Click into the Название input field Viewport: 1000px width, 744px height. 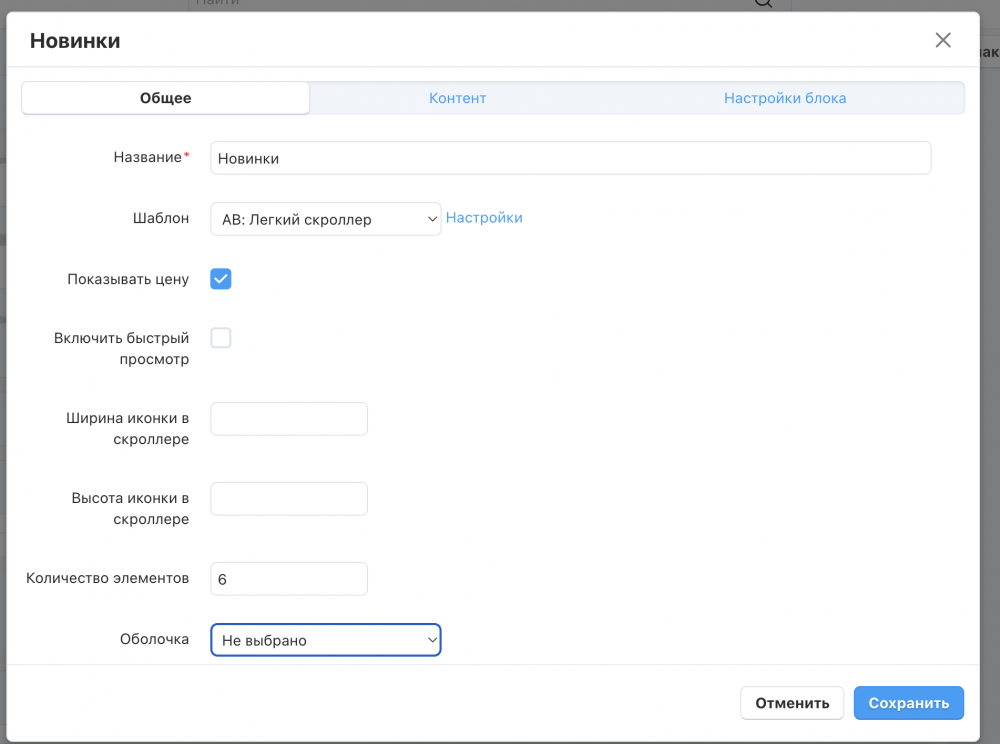point(570,158)
